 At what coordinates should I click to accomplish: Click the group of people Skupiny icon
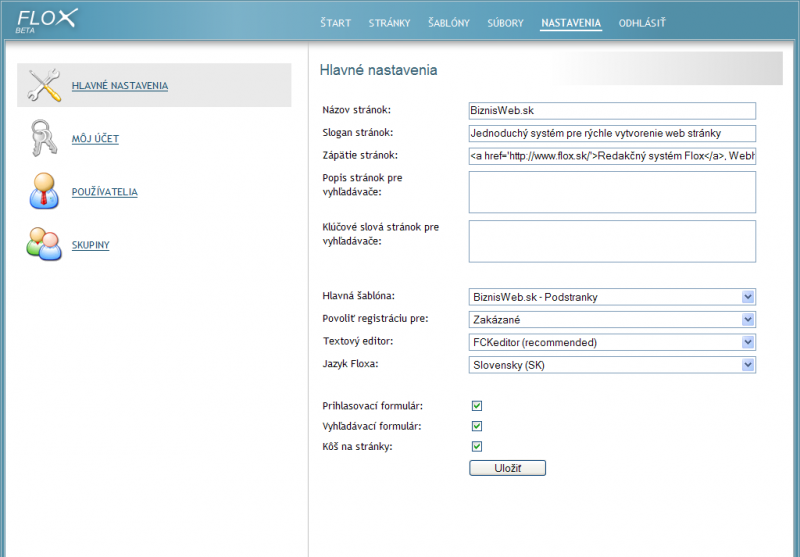click(x=45, y=245)
